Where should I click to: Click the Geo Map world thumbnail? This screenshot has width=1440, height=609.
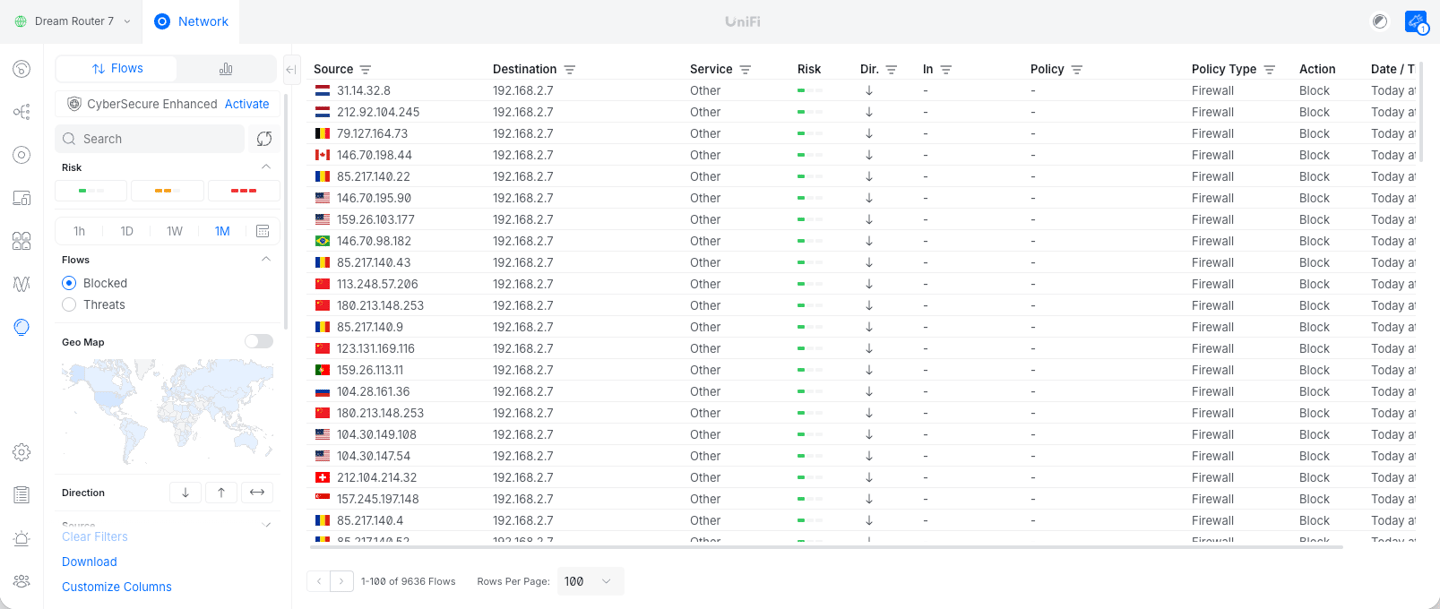click(x=167, y=413)
